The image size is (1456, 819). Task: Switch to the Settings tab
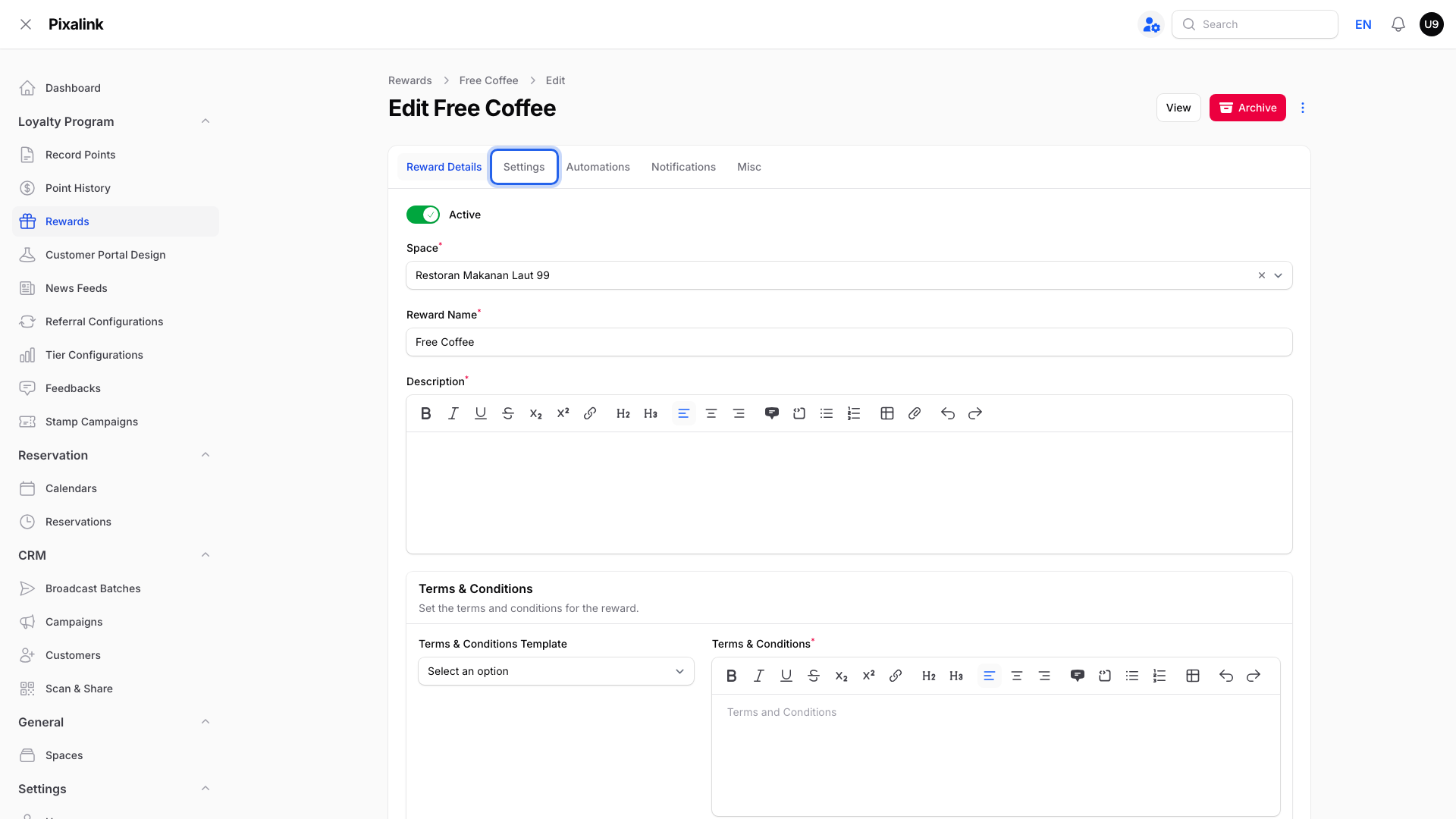(x=524, y=167)
